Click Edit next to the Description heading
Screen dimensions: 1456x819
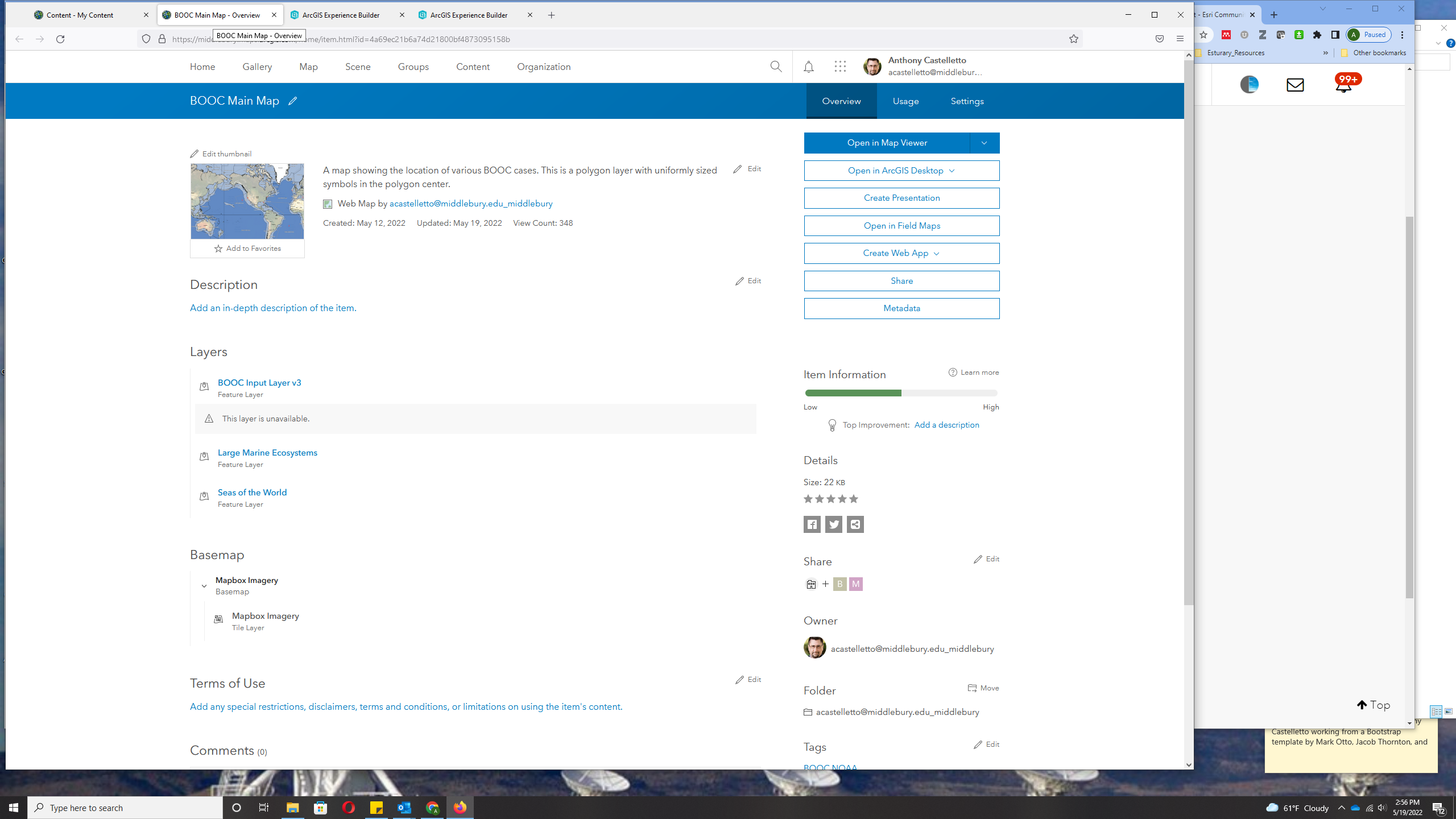[748, 281]
